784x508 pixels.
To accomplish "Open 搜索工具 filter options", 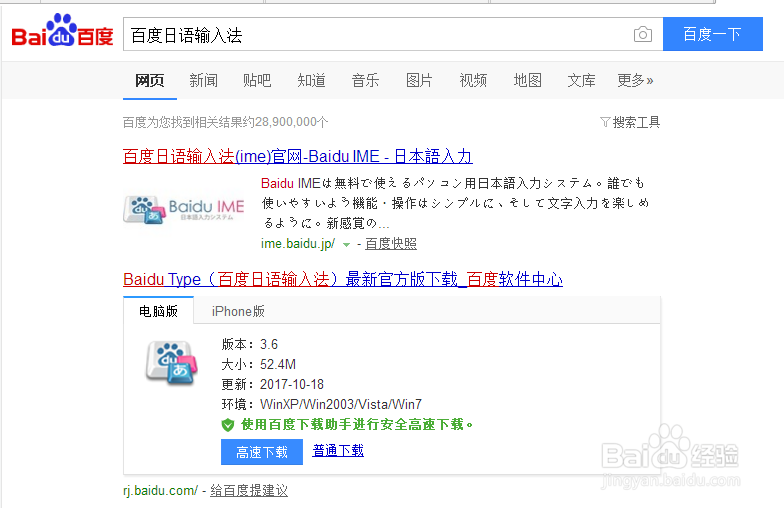I will [x=630, y=122].
